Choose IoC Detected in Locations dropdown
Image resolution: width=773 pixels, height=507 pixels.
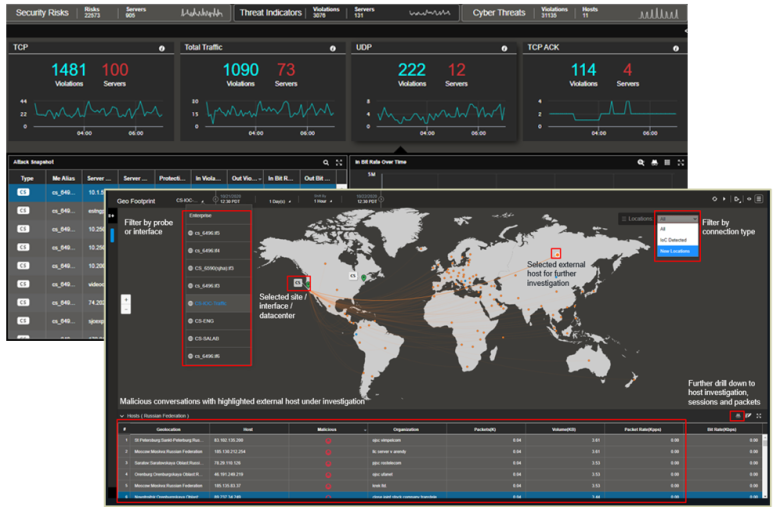point(678,240)
